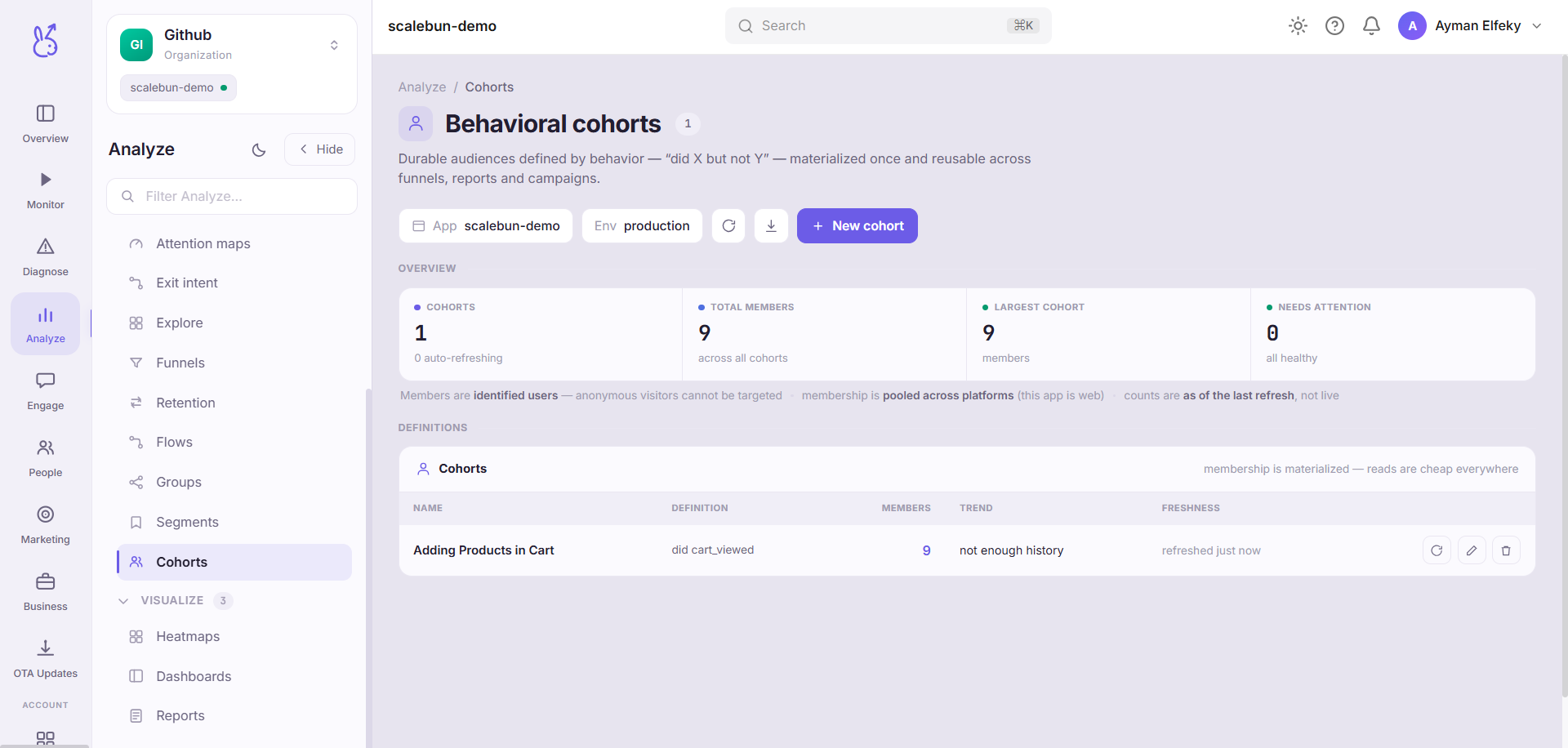Screen dimensions: 1568x748
Task: Toggle the light theme sun icon
Action: [x=1298, y=26]
